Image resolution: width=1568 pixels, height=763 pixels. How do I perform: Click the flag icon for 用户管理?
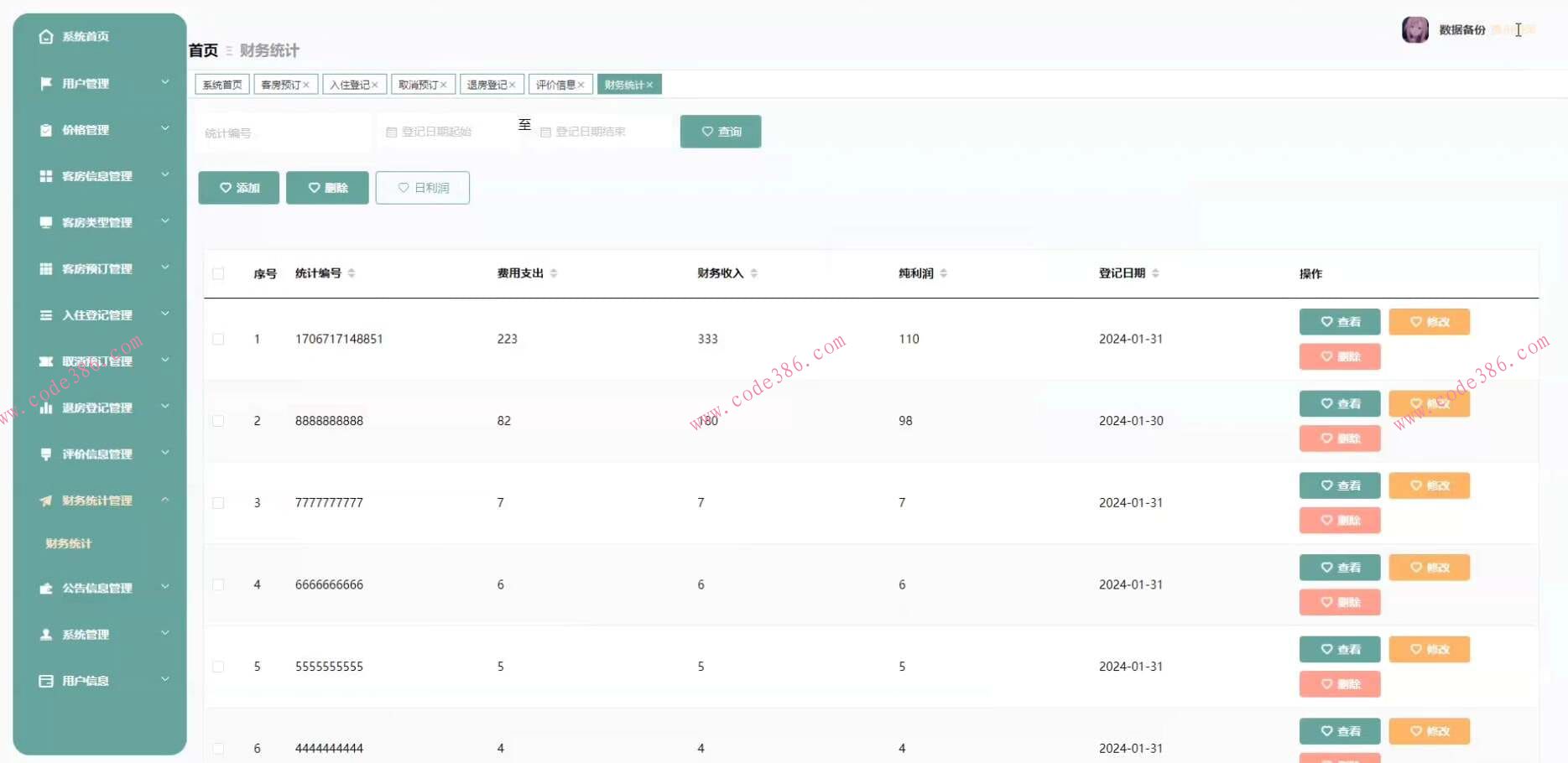coord(46,84)
